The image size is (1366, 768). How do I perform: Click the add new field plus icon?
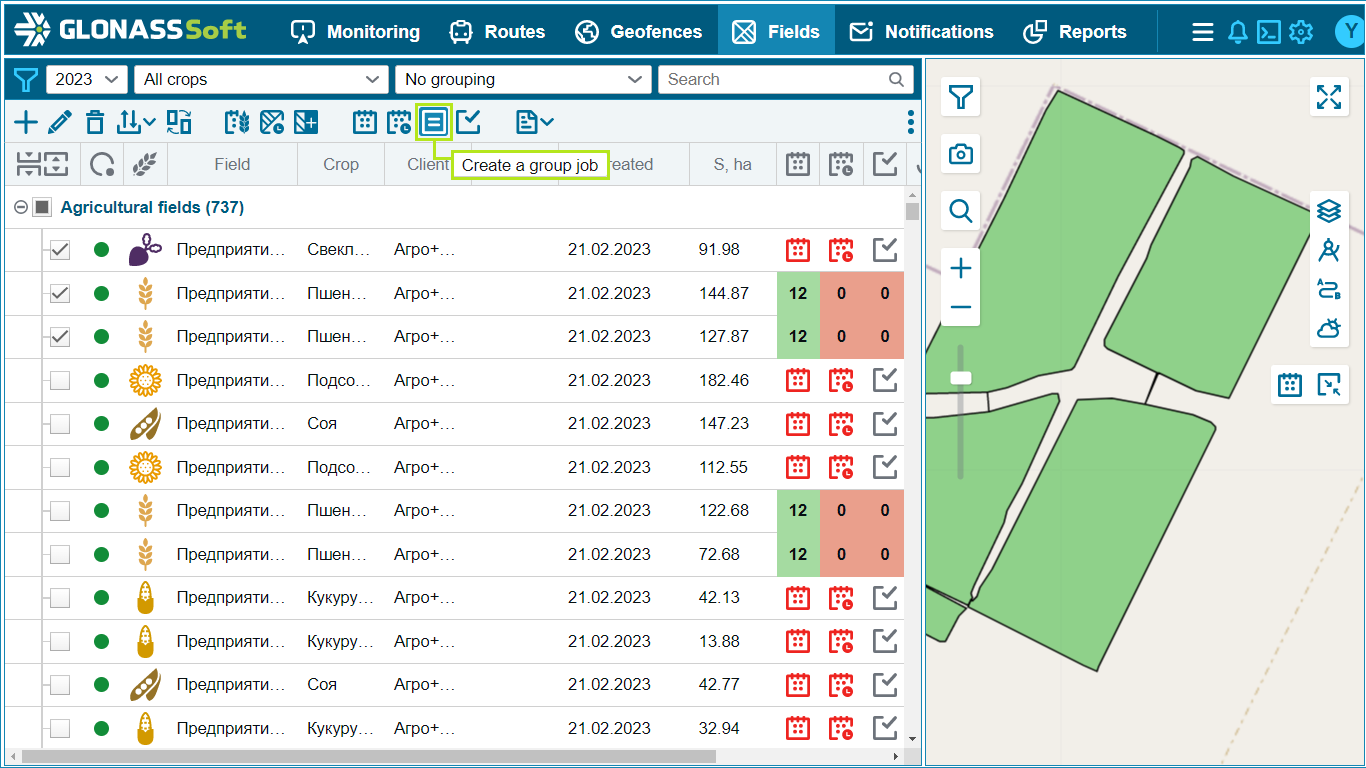25,122
